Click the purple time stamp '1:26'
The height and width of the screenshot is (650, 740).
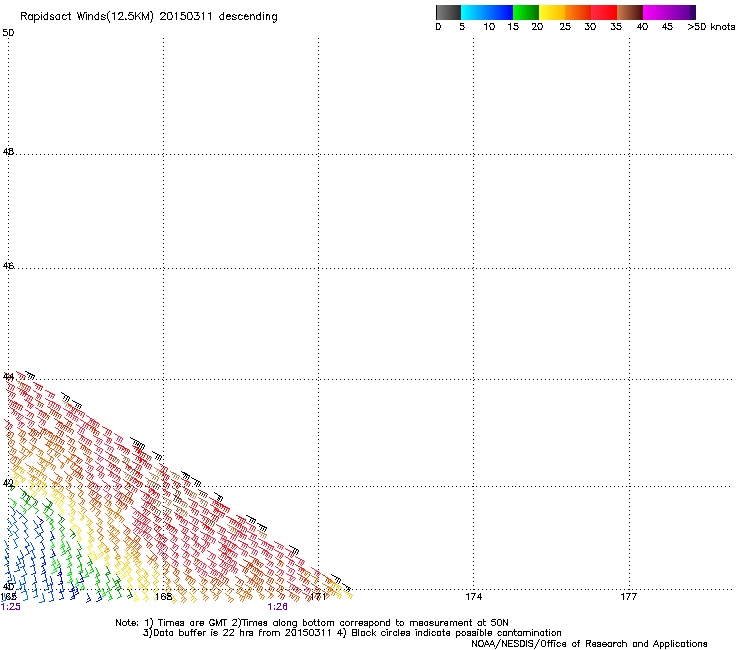click(278, 607)
